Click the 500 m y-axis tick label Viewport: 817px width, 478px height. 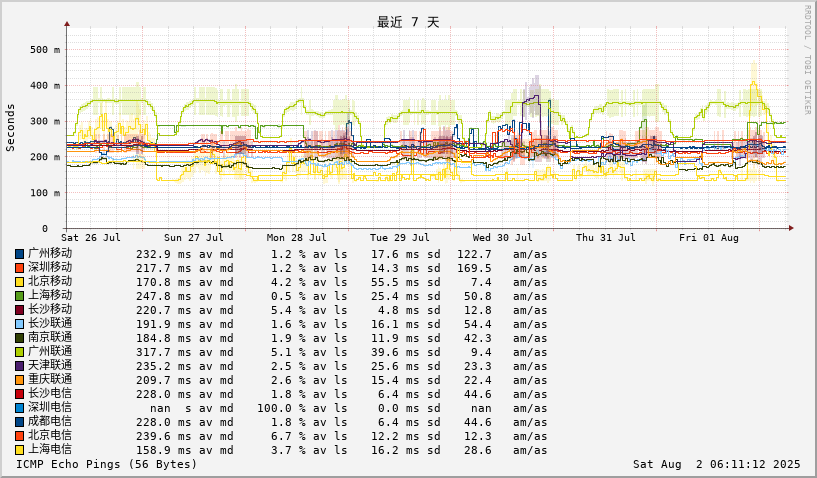click(x=45, y=50)
